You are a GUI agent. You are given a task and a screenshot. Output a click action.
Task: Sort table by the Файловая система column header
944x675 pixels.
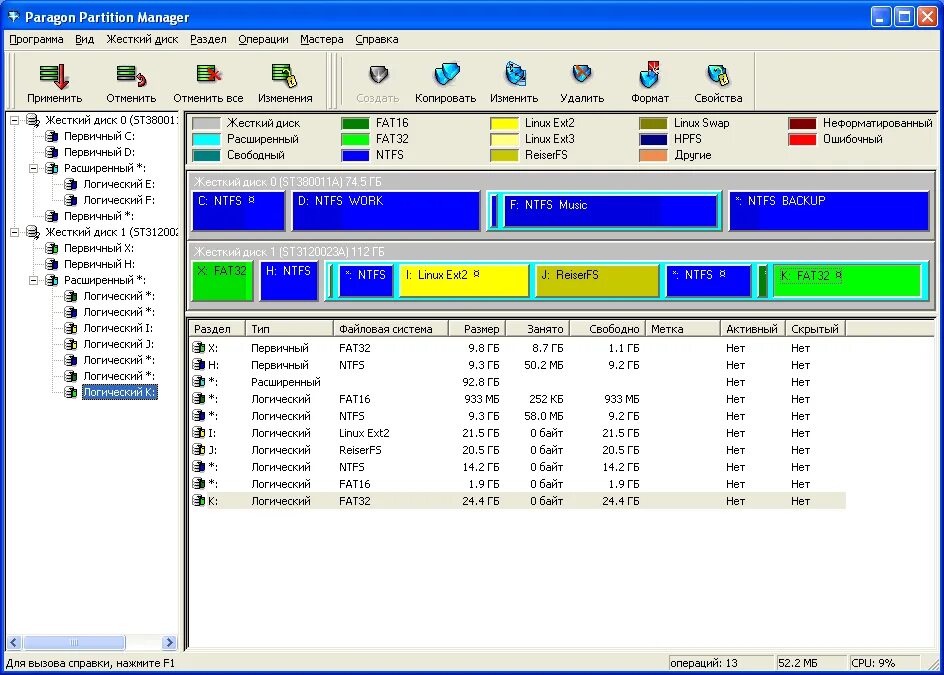[391, 329]
